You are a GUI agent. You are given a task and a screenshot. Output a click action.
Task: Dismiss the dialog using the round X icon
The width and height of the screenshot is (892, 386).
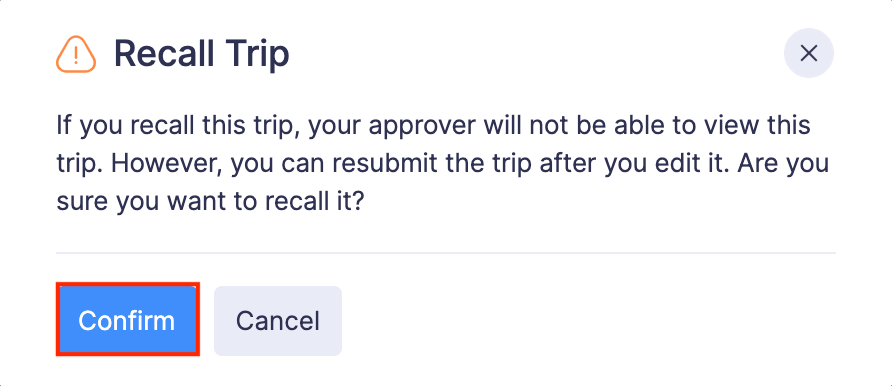click(808, 53)
